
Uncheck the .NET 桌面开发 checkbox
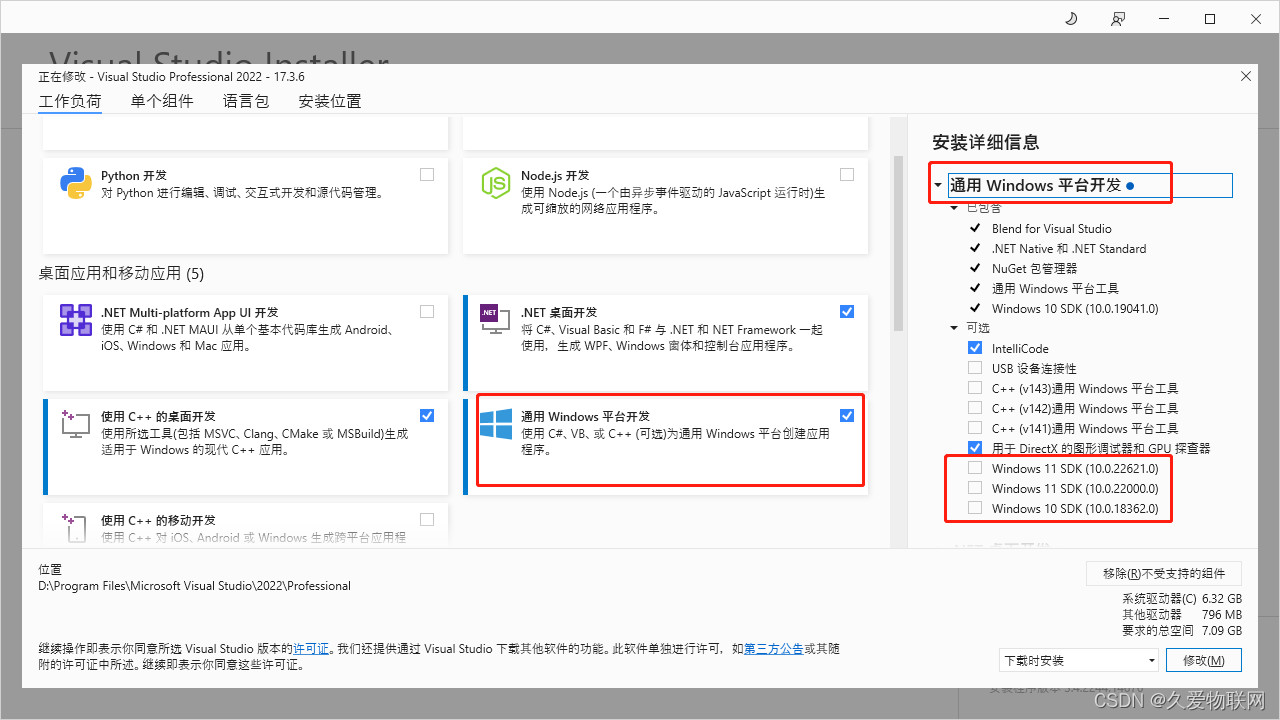847,311
